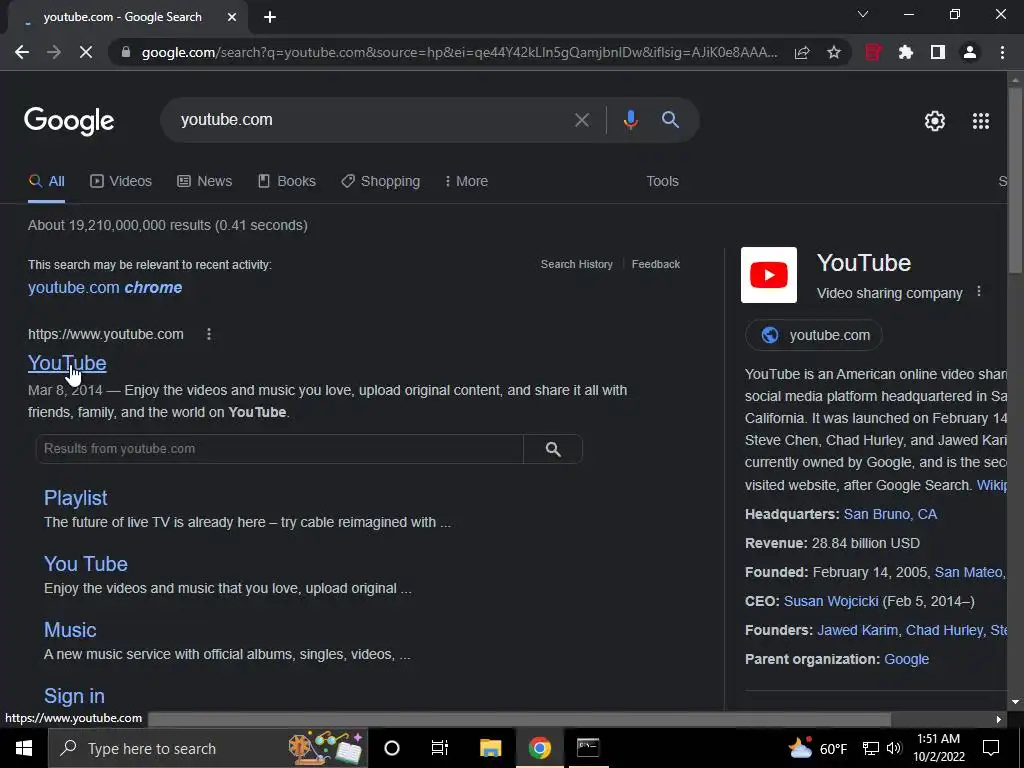The height and width of the screenshot is (768, 1024).
Task: Switch to the Videos tab
Action: pyautogui.click(x=121, y=182)
